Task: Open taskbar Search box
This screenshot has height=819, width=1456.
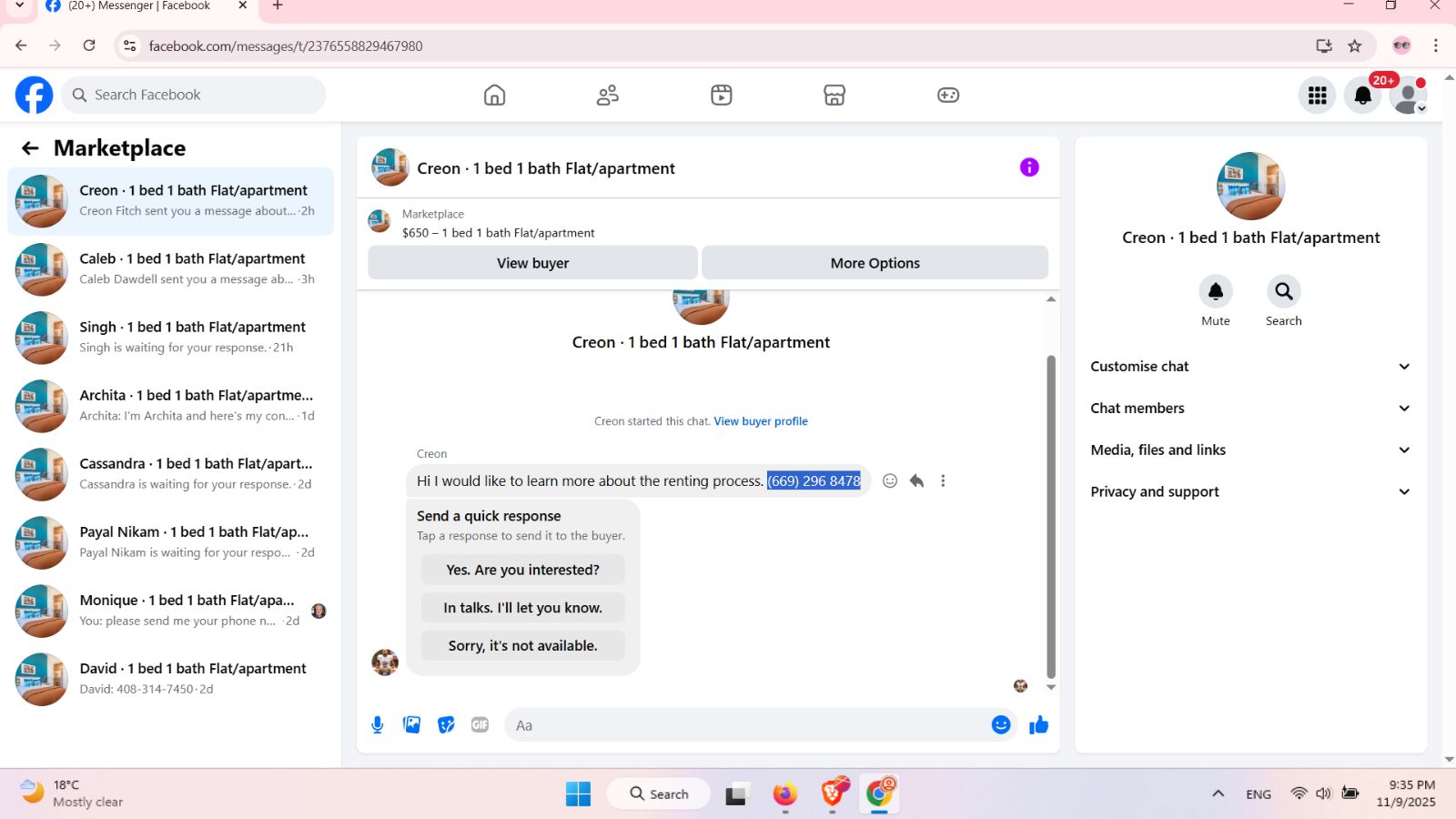Action: pos(659,794)
